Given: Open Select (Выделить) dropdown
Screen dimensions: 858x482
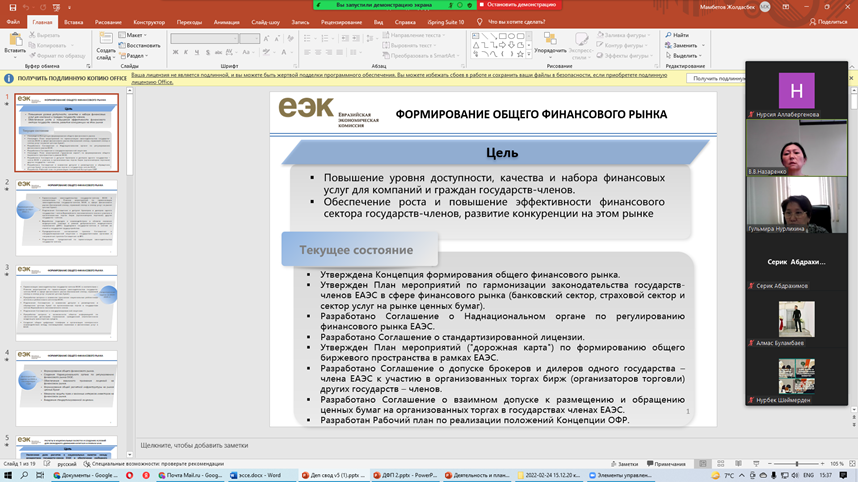Looking at the screenshot, I should 683,55.
